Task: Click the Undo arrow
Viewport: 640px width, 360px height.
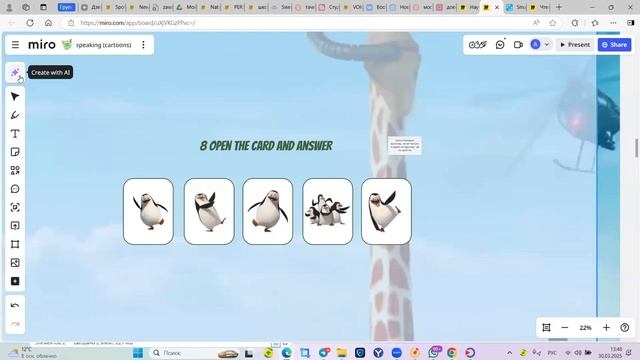Action: (x=15, y=305)
